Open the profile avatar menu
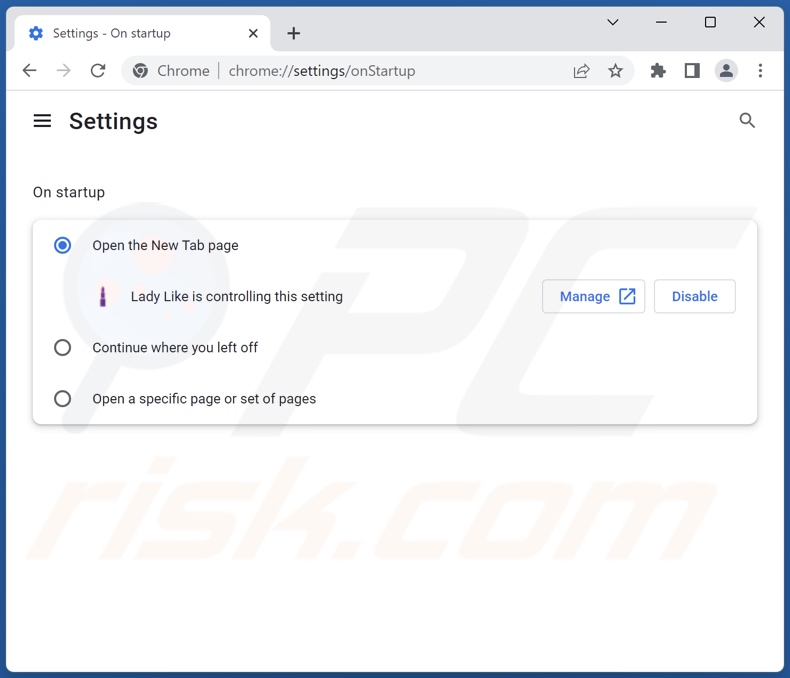The image size is (790, 678). [726, 71]
